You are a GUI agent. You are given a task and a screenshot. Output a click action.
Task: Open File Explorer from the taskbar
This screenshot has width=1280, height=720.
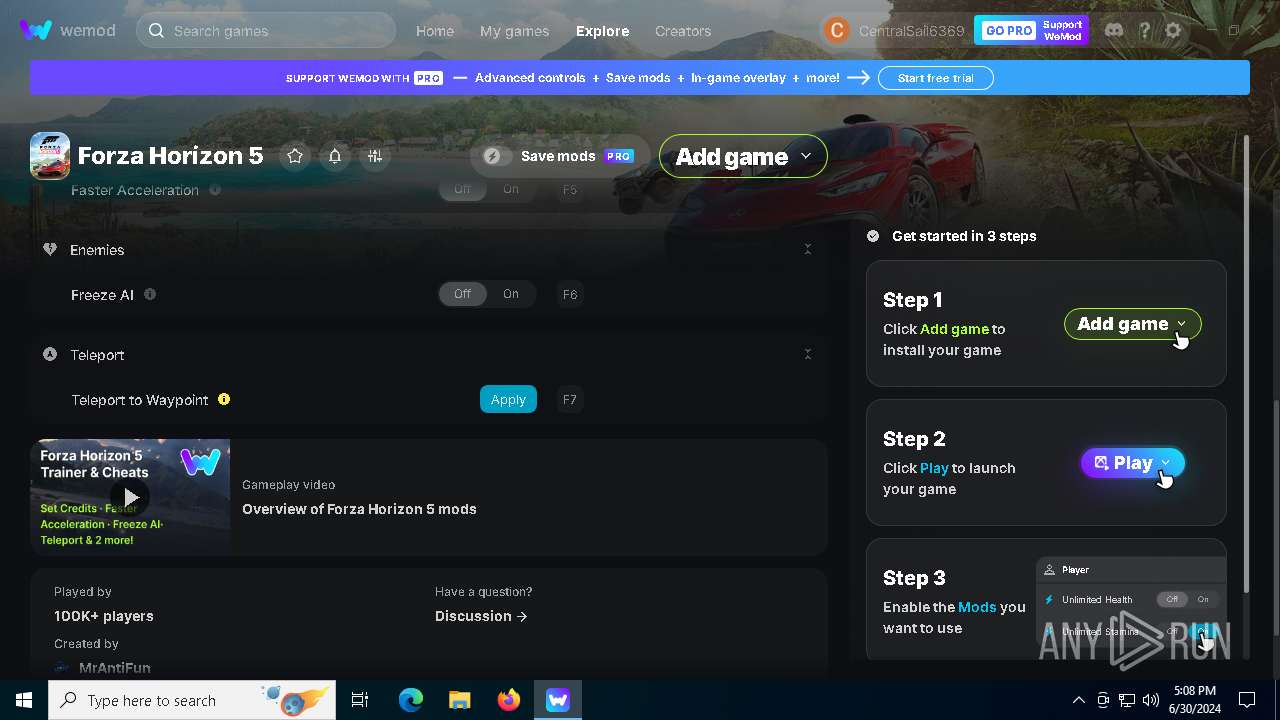(x=459, y=700)
